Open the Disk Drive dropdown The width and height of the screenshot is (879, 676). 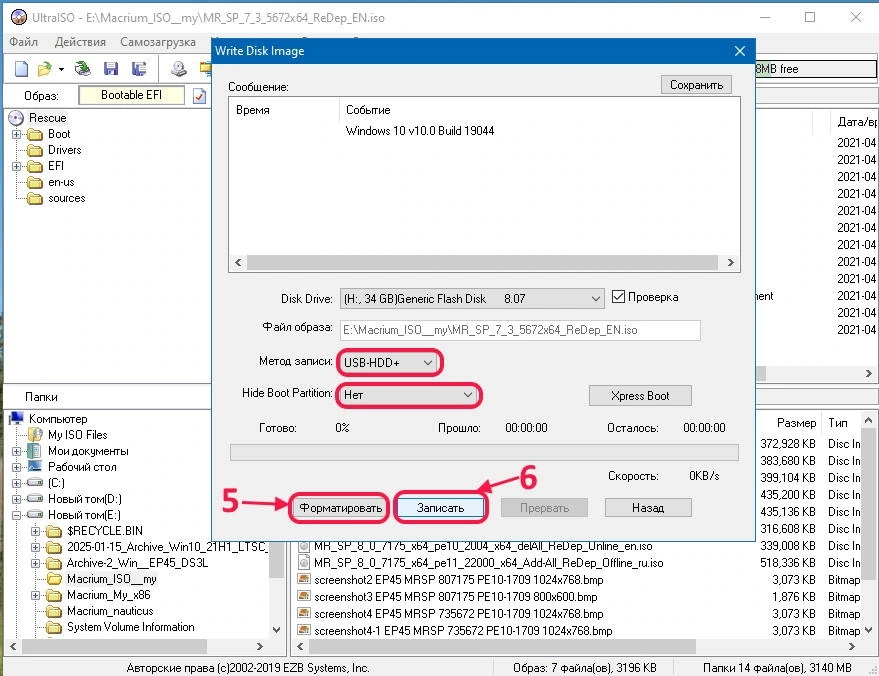(x=472, y=299)
